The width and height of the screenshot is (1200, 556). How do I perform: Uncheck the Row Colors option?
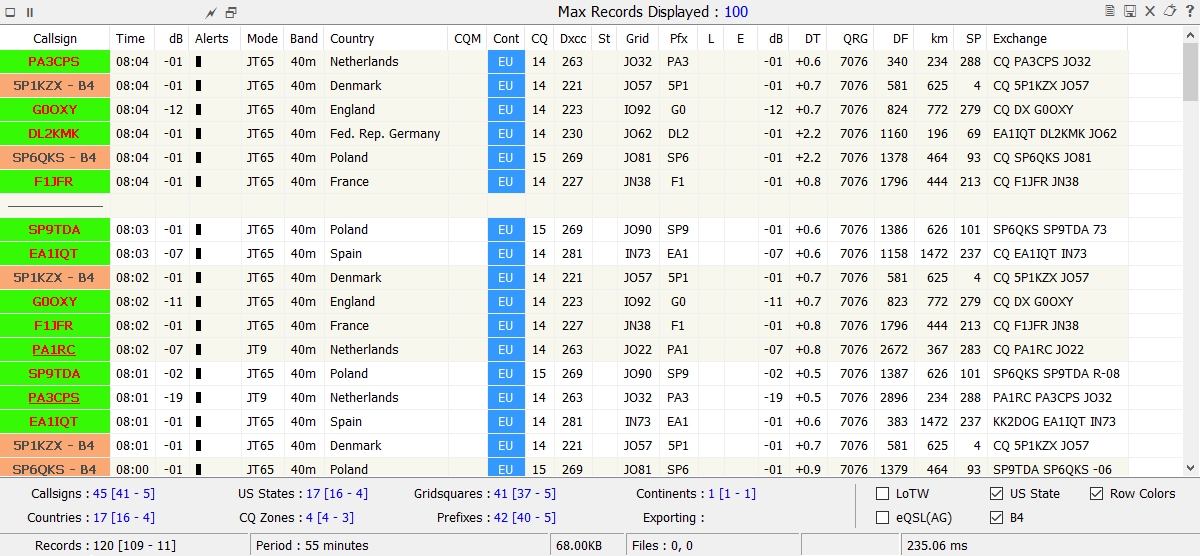1097,494
